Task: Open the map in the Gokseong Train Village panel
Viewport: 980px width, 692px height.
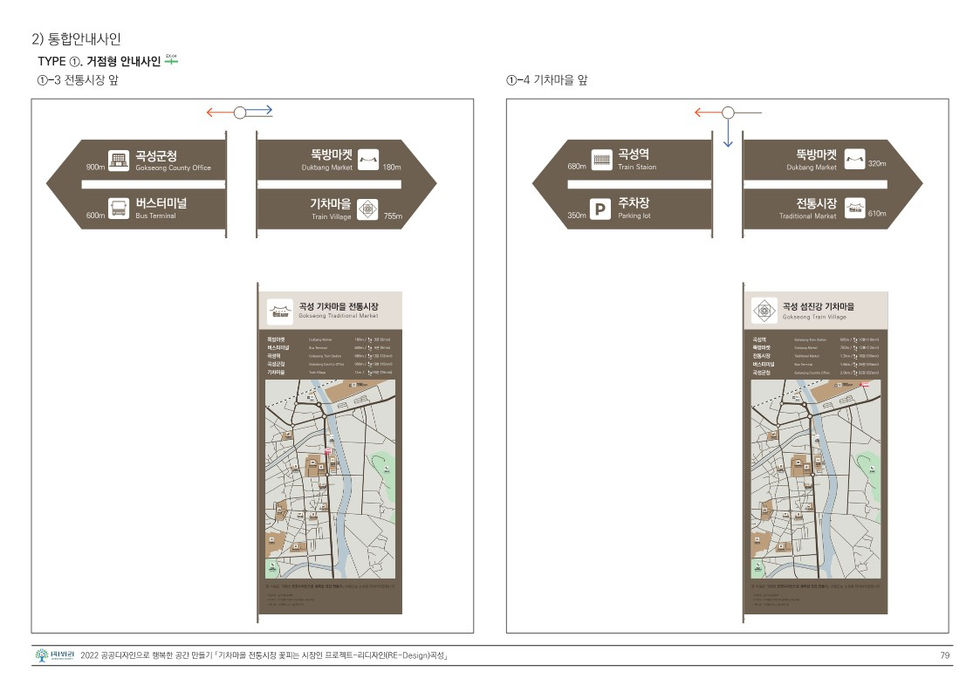Action: (816, 479)
